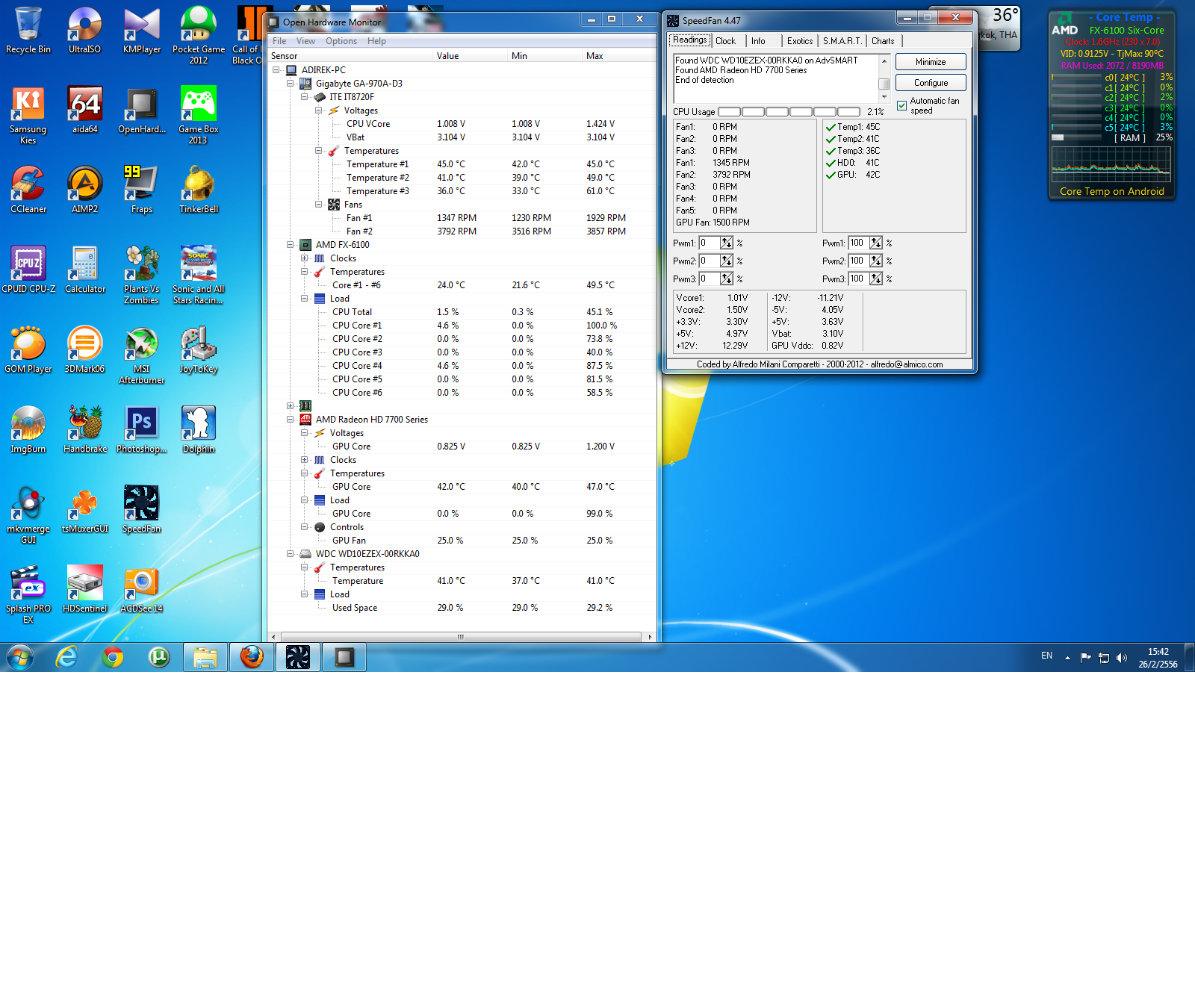Toggle the Temp3 checkbox in SpeedFan

(x=831, y=151)
